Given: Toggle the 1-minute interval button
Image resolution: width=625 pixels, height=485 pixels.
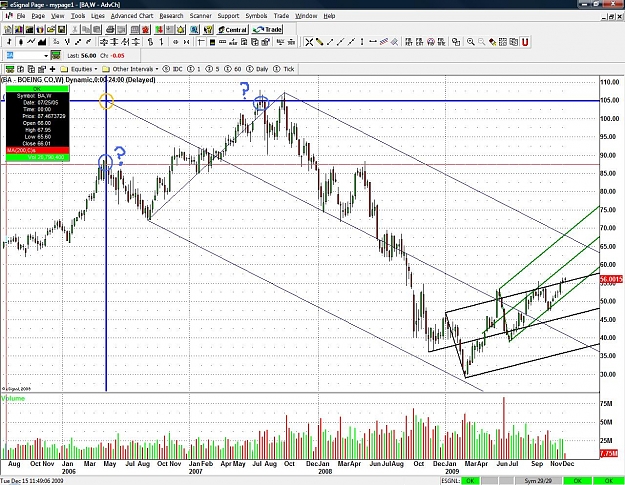Looking at the screenshot, I should pos(194,69).
